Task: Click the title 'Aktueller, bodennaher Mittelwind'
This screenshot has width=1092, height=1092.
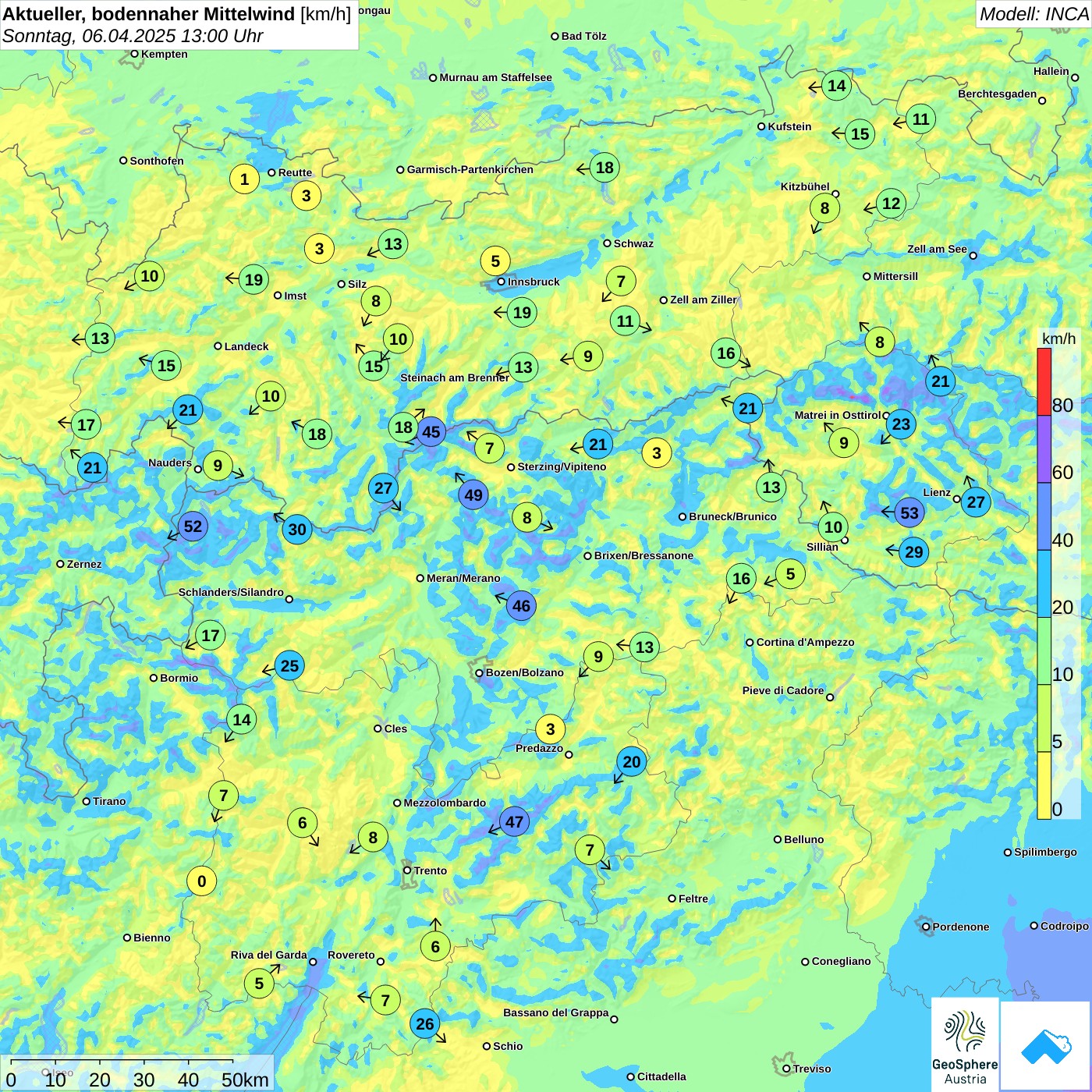Action: (x=149, y=13)
